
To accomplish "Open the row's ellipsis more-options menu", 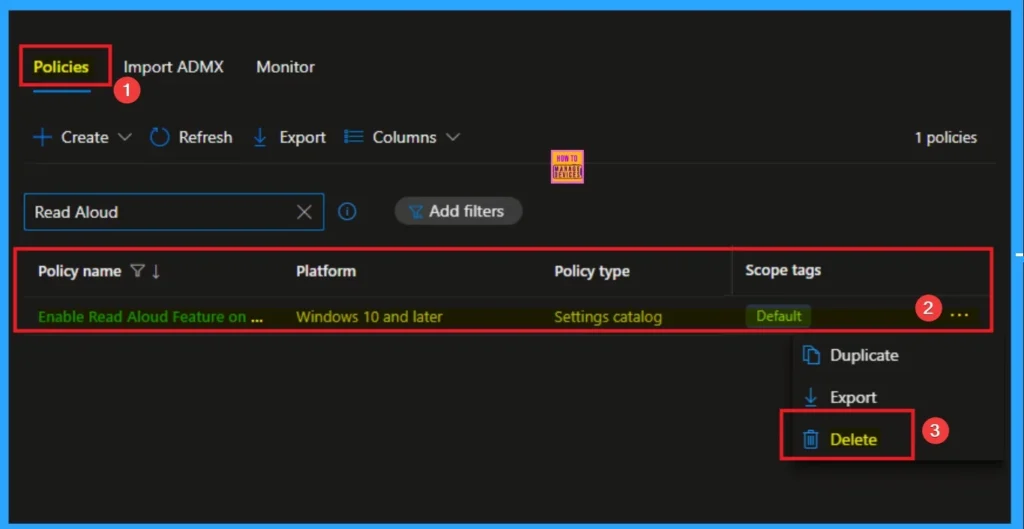I will point(959,315).
